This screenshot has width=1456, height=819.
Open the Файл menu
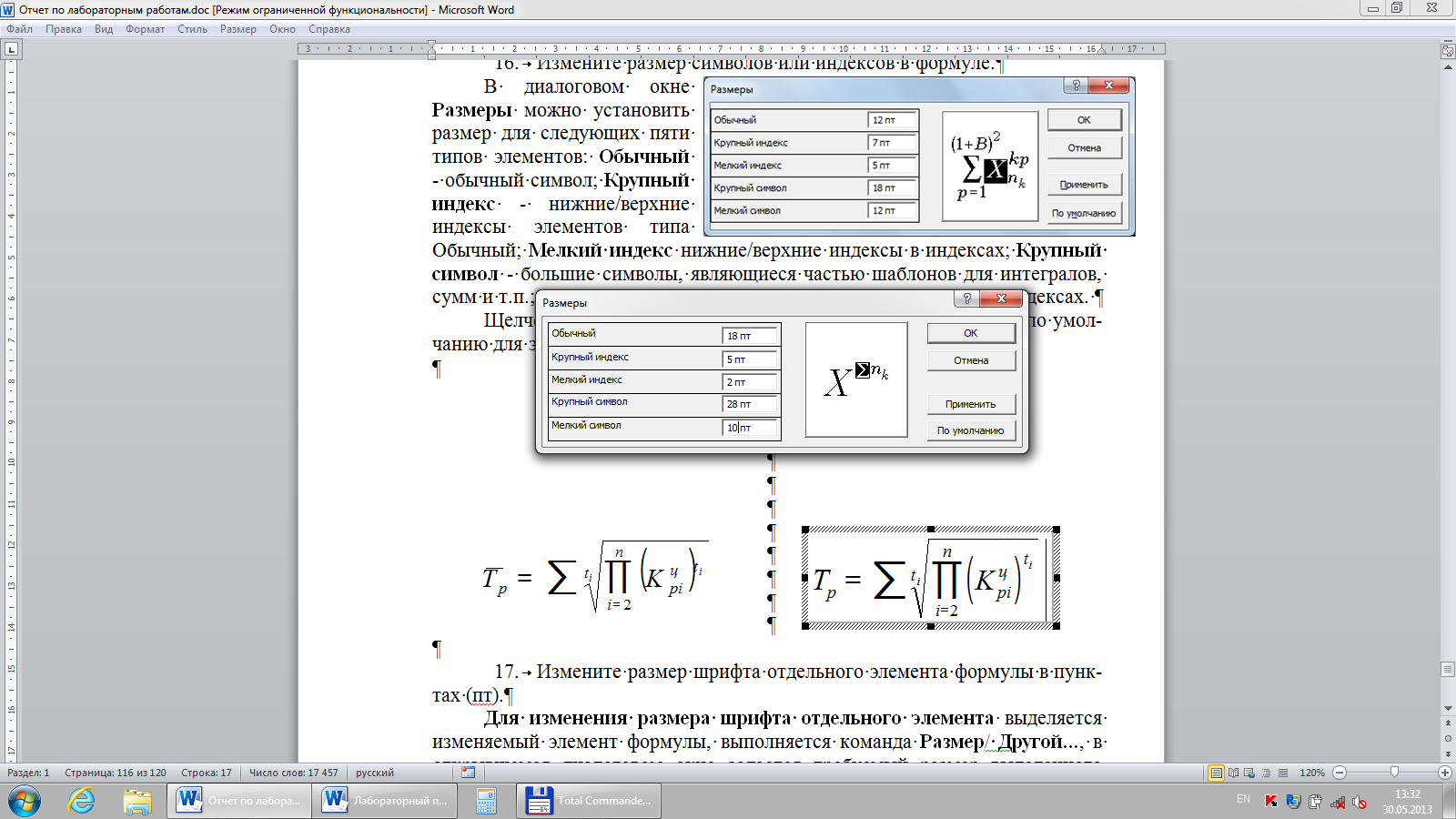(x=19, y=29)
